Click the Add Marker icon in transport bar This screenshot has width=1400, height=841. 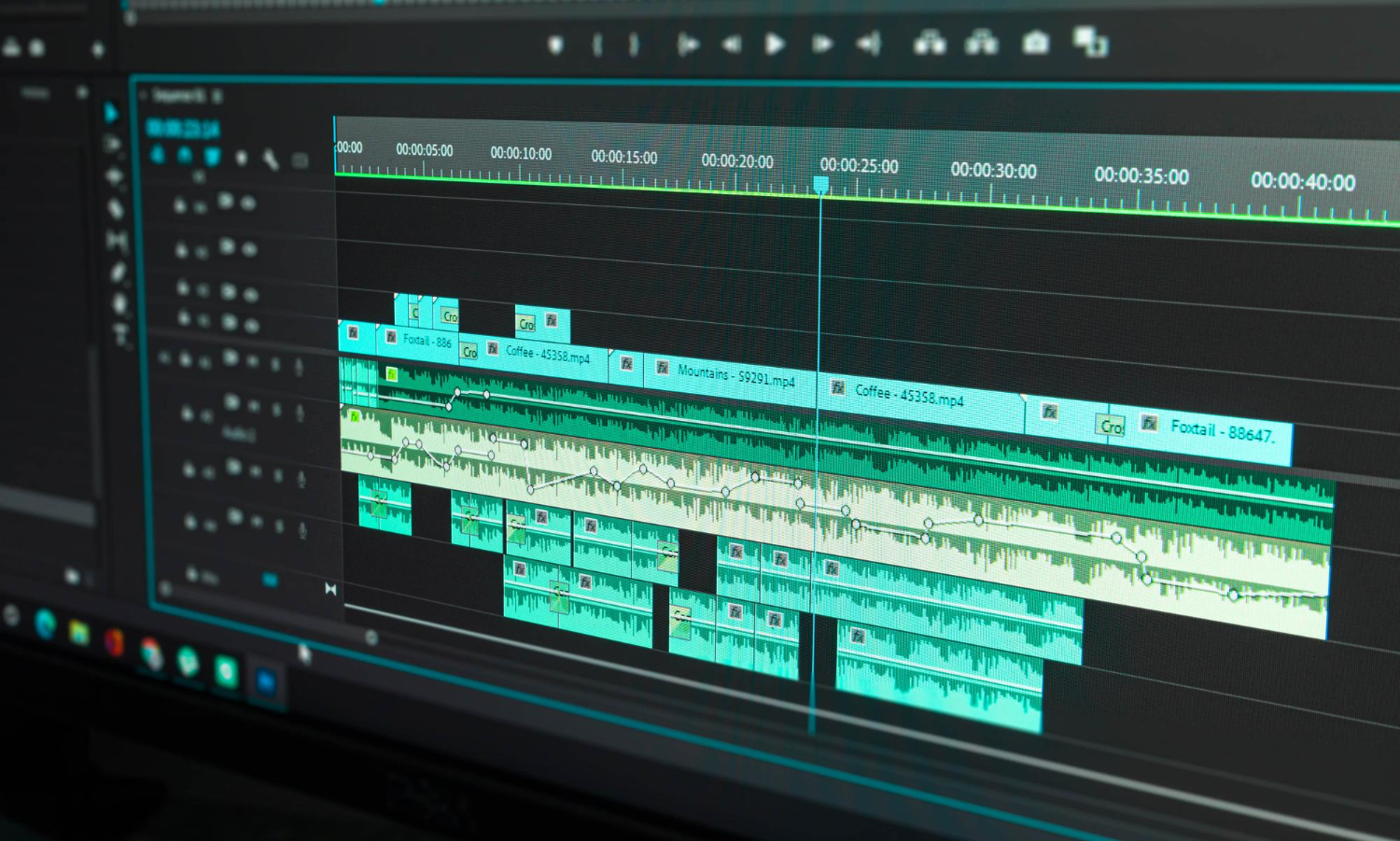click(x=555, y=45)
